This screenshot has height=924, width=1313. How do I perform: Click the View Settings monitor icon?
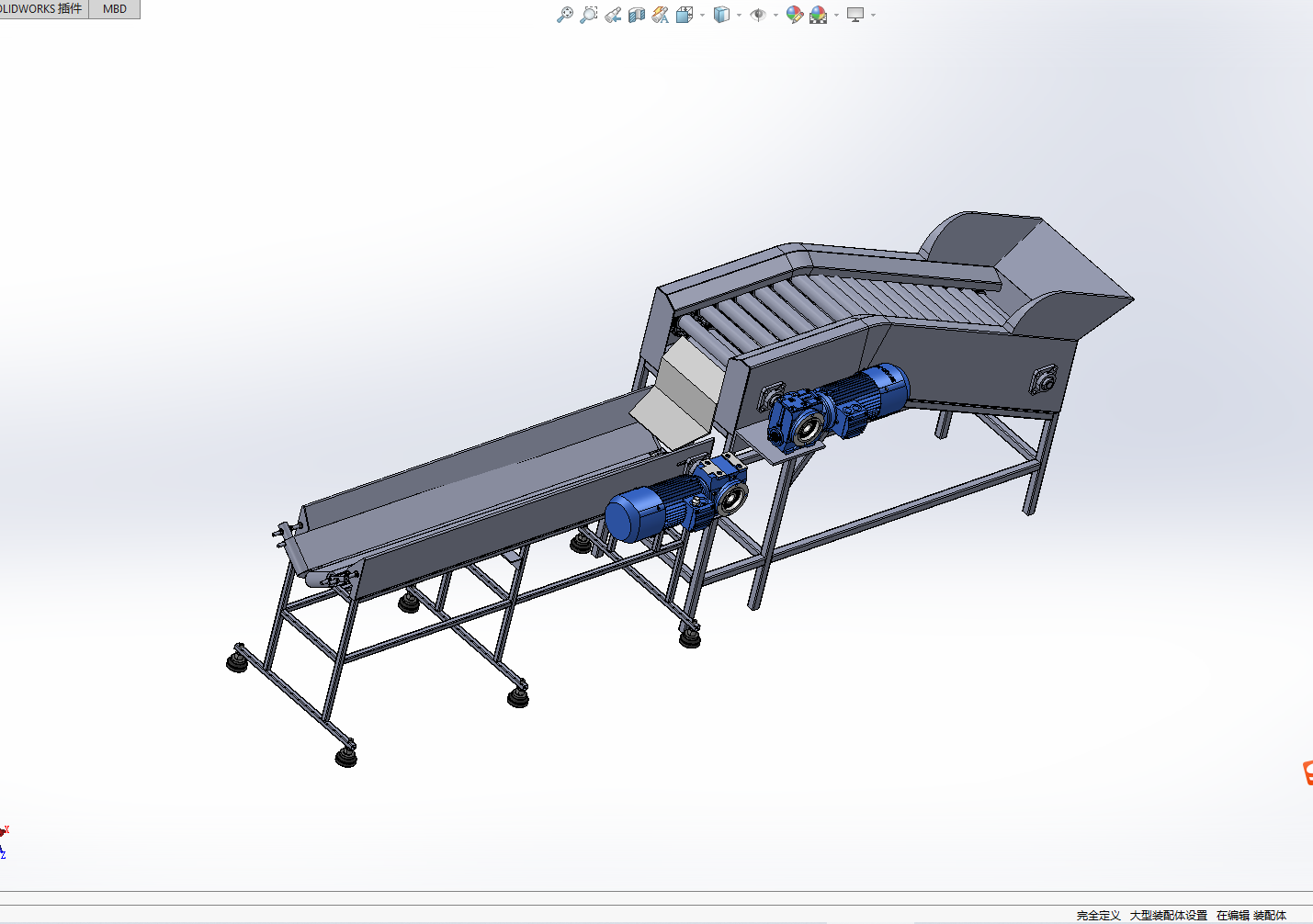click(x=855, y=15)
